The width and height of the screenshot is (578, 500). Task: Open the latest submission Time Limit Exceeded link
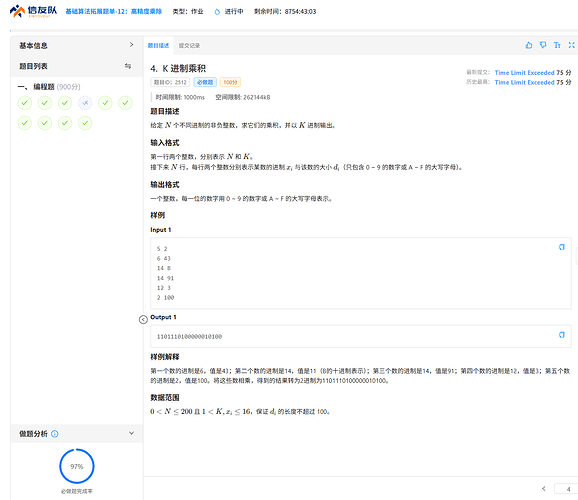[524, 73]
